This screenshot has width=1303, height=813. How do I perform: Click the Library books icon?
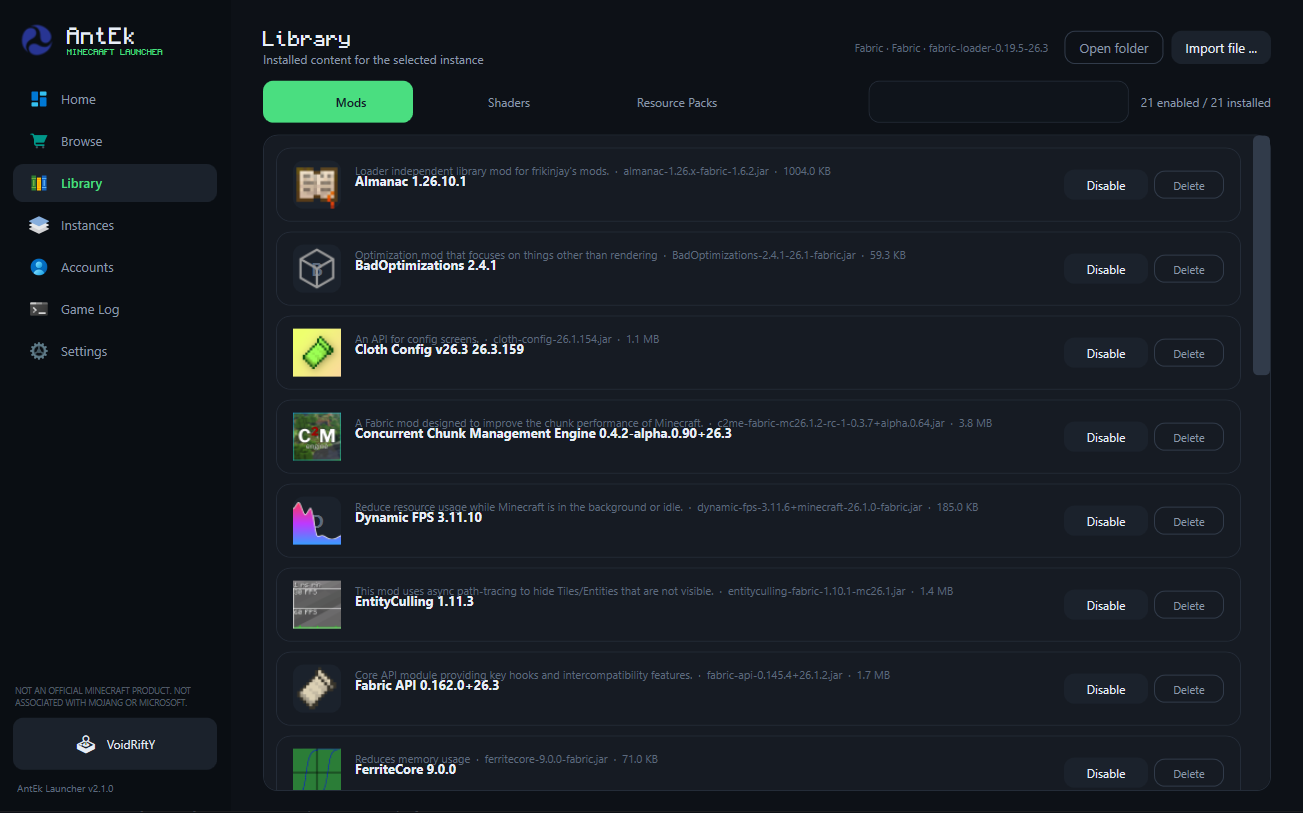[39, 183]
